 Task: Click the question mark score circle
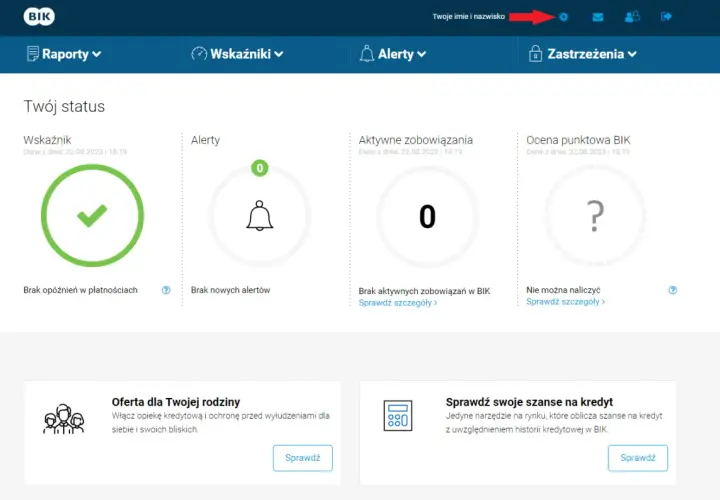(x=596, y=216)
